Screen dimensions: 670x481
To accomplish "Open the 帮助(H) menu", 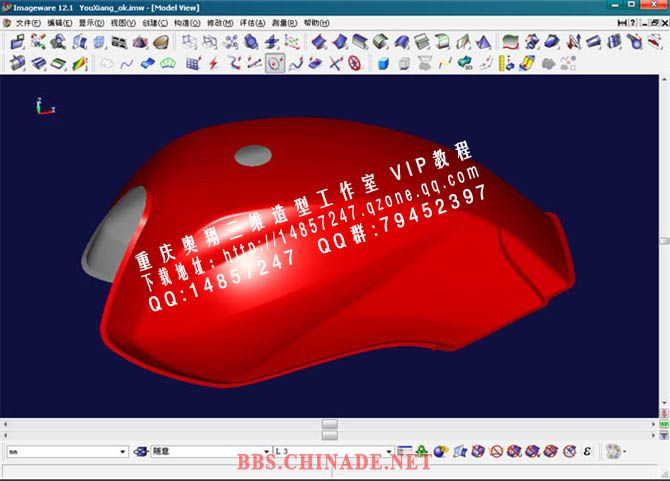I will (x=316, y=23).
